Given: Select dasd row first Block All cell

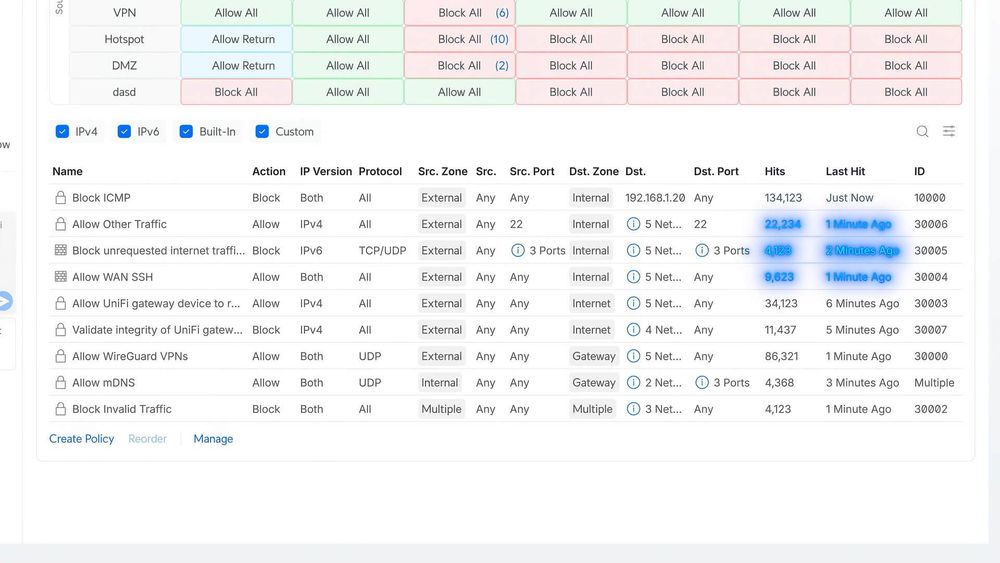Looking at the screenshot, I should [237, 92].
